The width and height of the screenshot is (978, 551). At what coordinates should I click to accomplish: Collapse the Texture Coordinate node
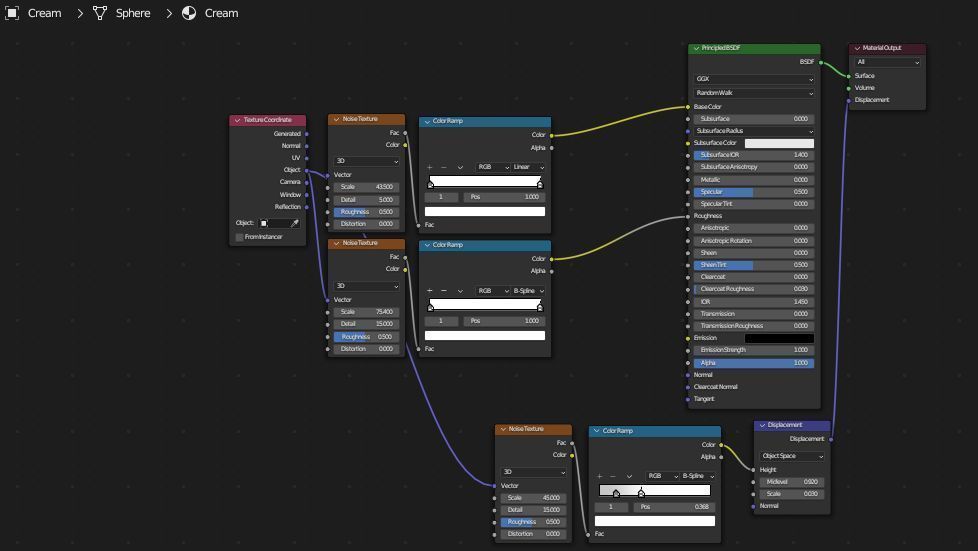coord(238,120)
